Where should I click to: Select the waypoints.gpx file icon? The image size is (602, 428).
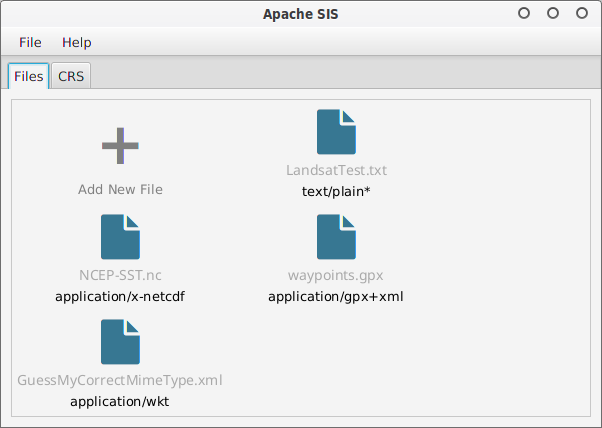[x=336, y=237]
